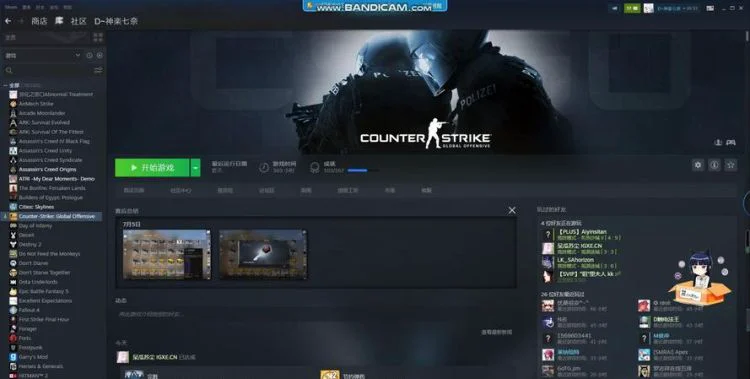
Task: Open friend GoTG.pm in the played-before list
Action: pos(574,371)
